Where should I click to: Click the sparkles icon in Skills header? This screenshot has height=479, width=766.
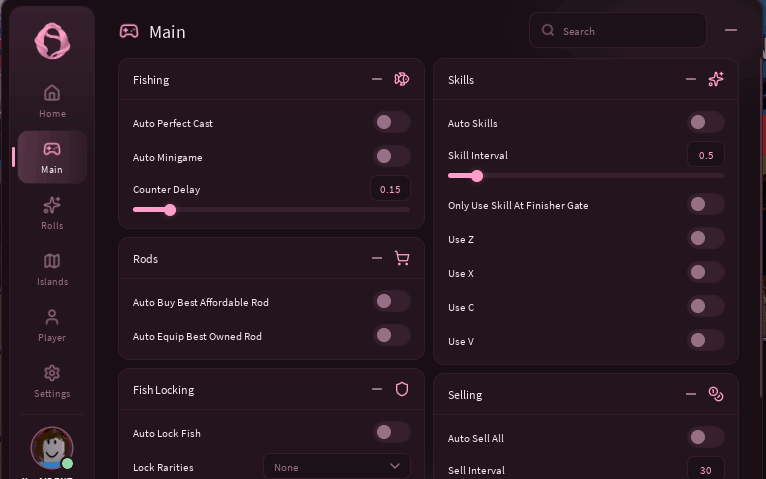716,79
